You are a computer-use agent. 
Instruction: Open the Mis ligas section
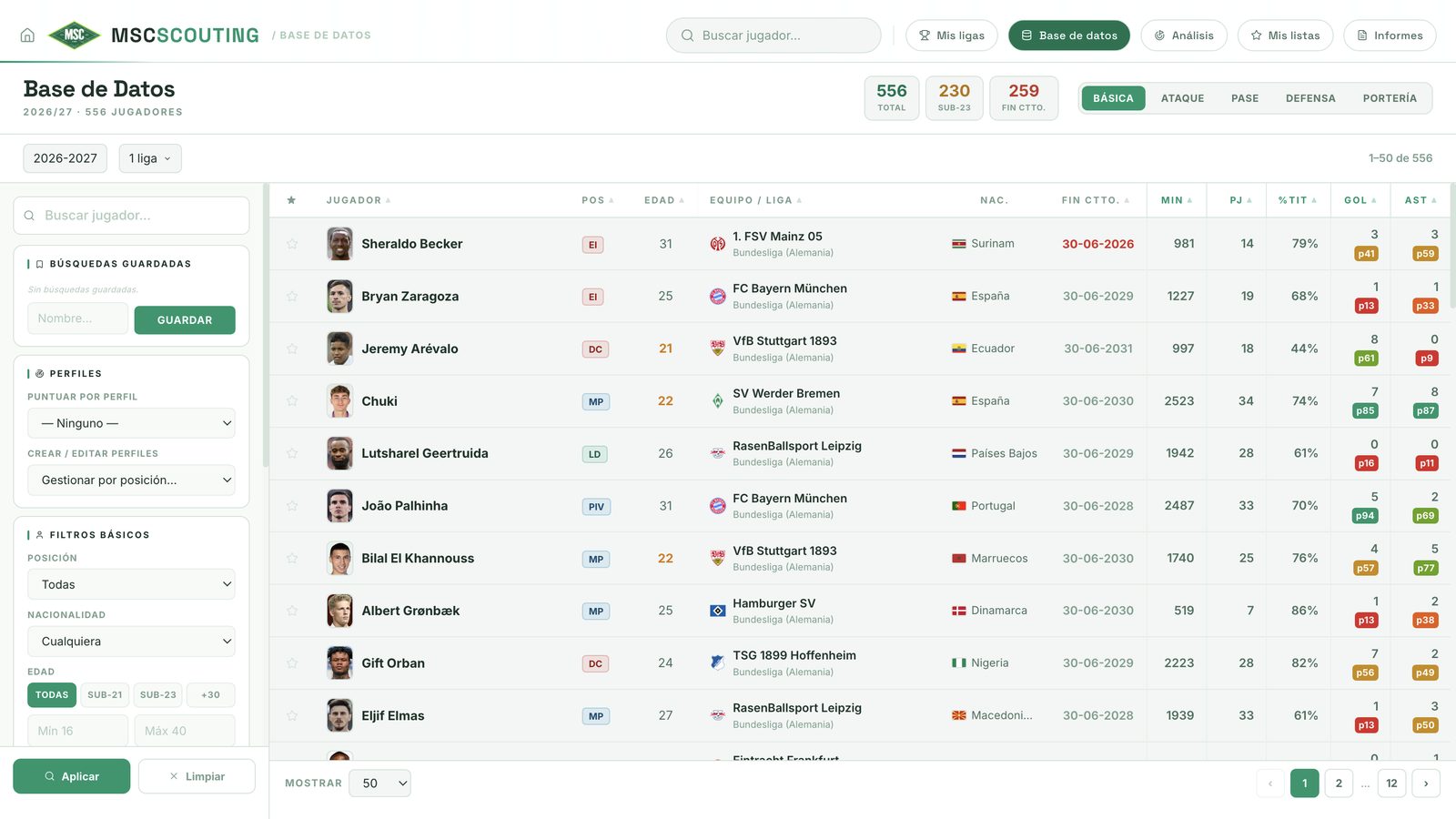pyautogui.click(x=952, y=35)
